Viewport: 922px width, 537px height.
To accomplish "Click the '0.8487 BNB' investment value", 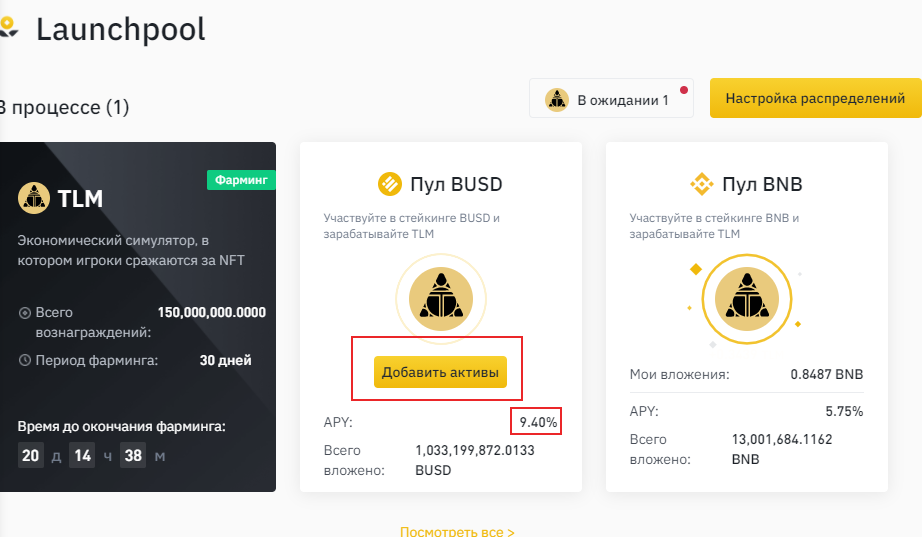I will tap(827, 374).
